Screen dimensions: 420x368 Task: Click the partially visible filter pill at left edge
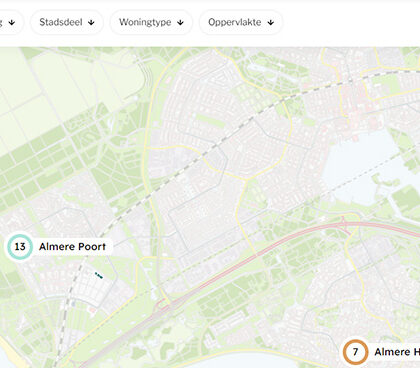pos(10,22)
